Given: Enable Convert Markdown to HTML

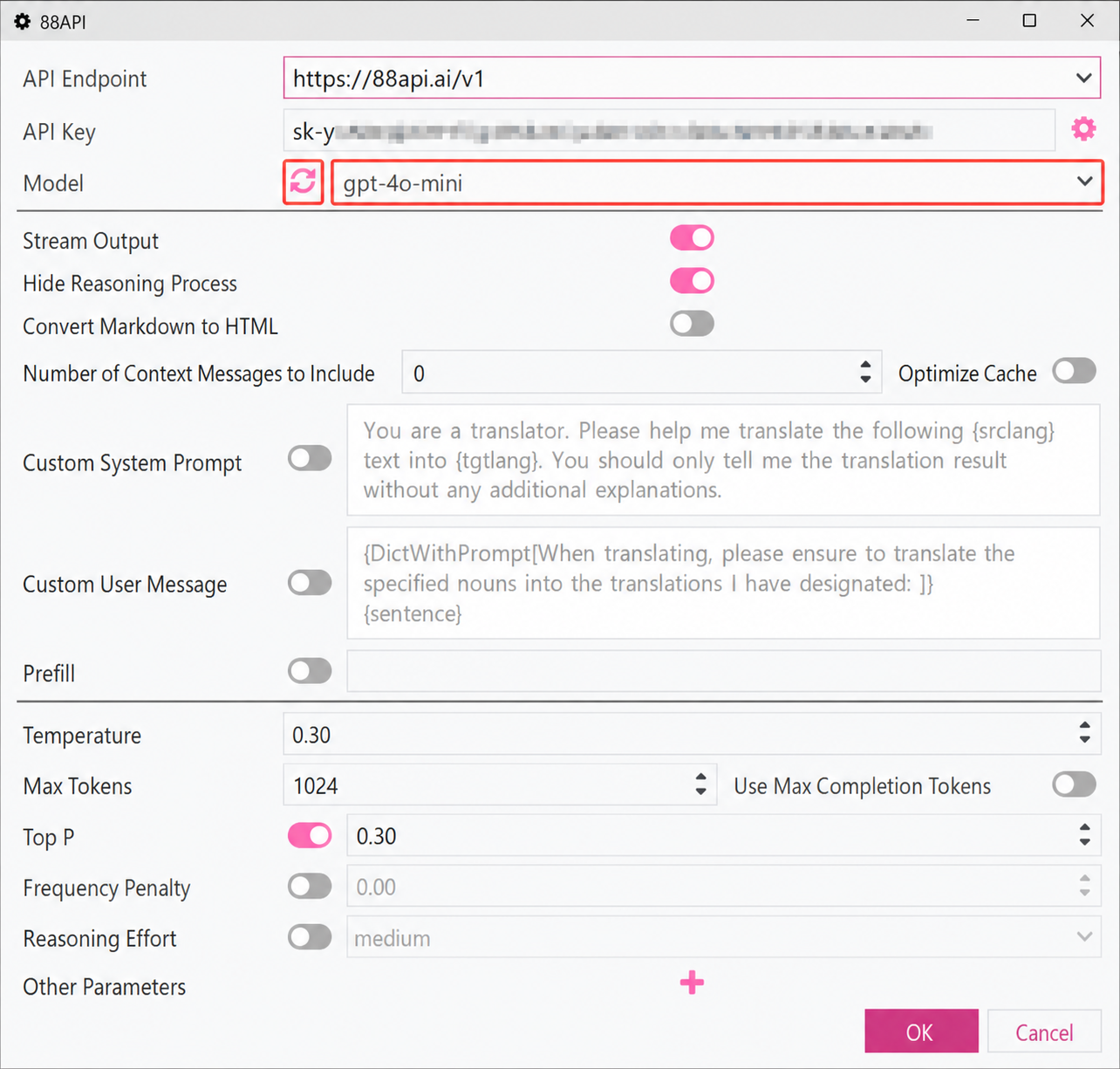Looking at the screenshot, I should click(692, 324).
